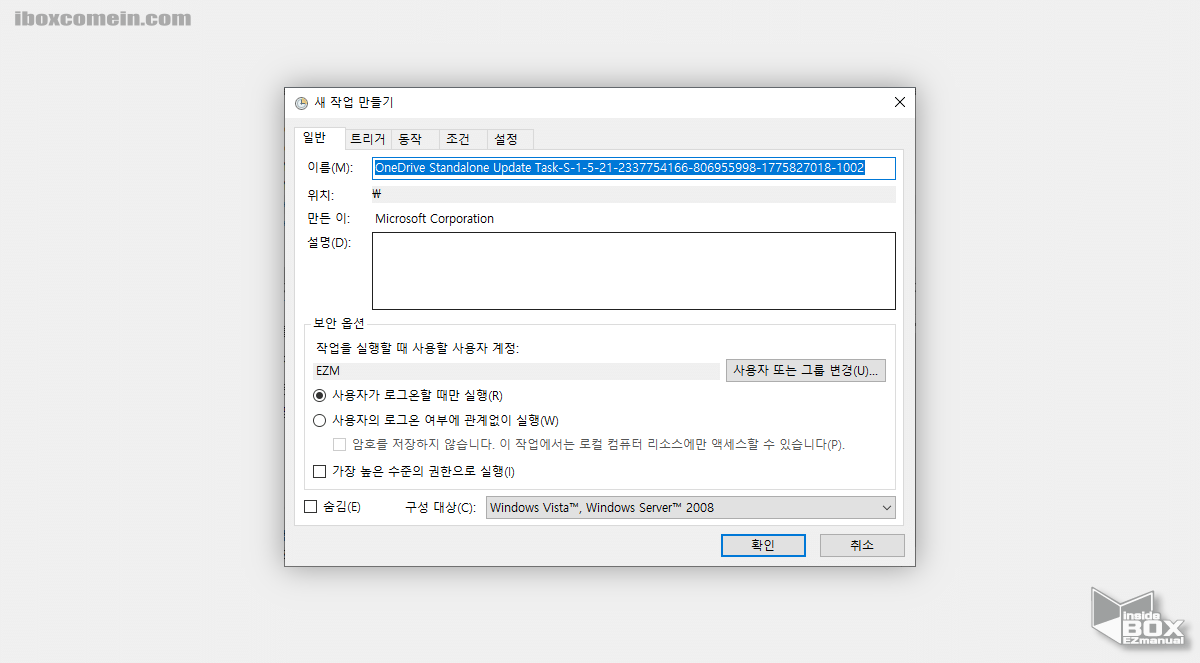The width and height of the screenshot is (1200, 663).
Task: Open the 조건 tab
Action: (460, 139)
